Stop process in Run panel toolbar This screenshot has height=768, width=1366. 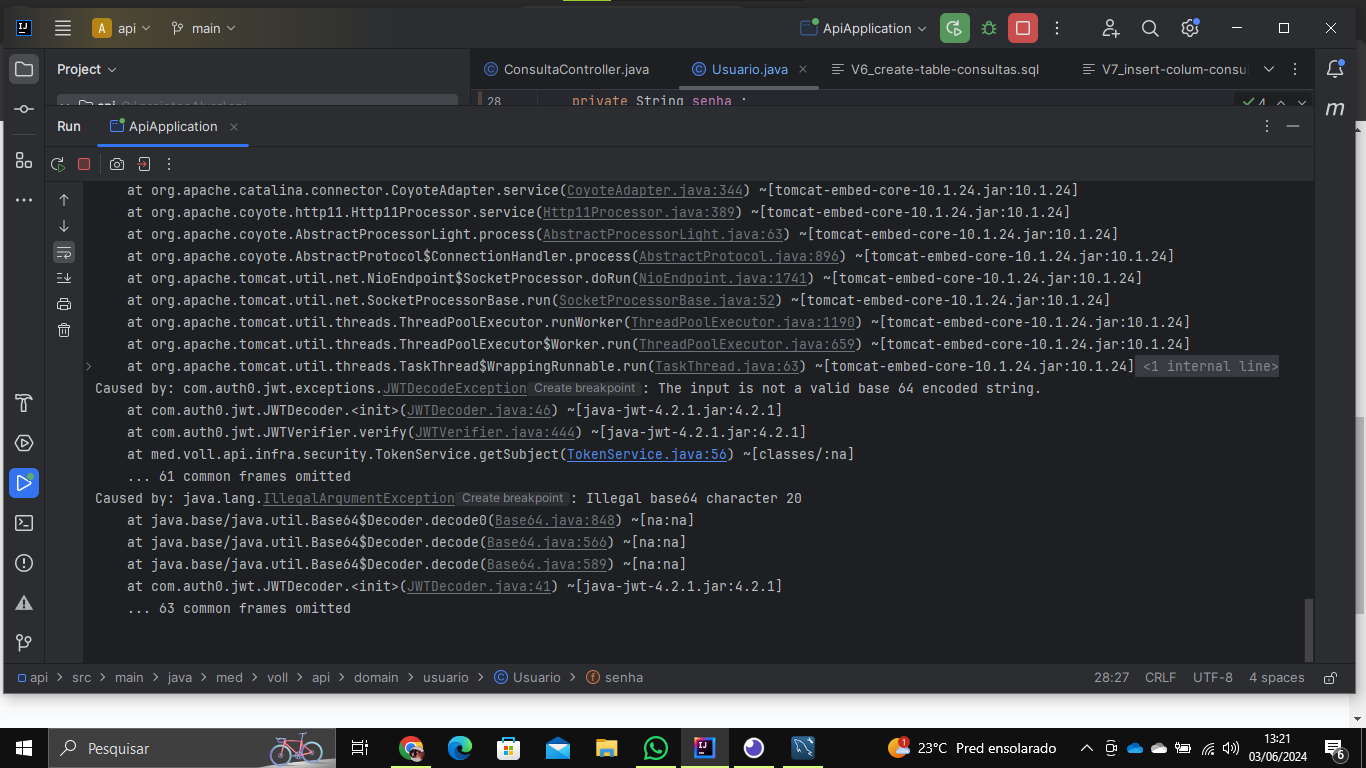click(x=84, y=164)
